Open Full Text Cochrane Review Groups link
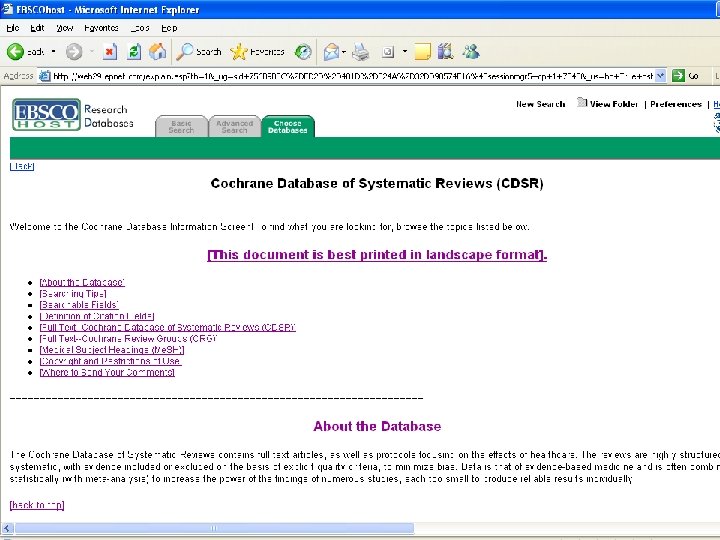The height and width of the screenshot is (540, 720). tap(128, 339)
